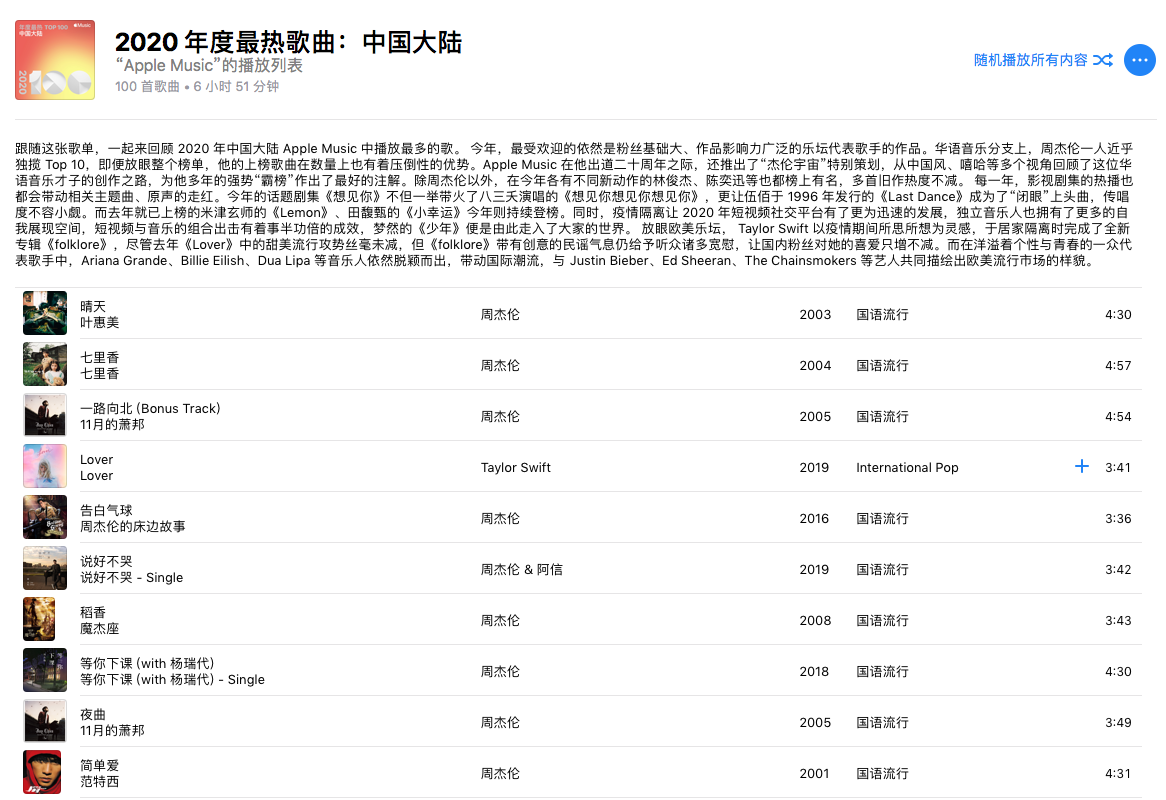1166x800 pixels.
Task: Click duration 3:49 of 夜曲
Action: pyautogui.click(x=1118, y=722)
